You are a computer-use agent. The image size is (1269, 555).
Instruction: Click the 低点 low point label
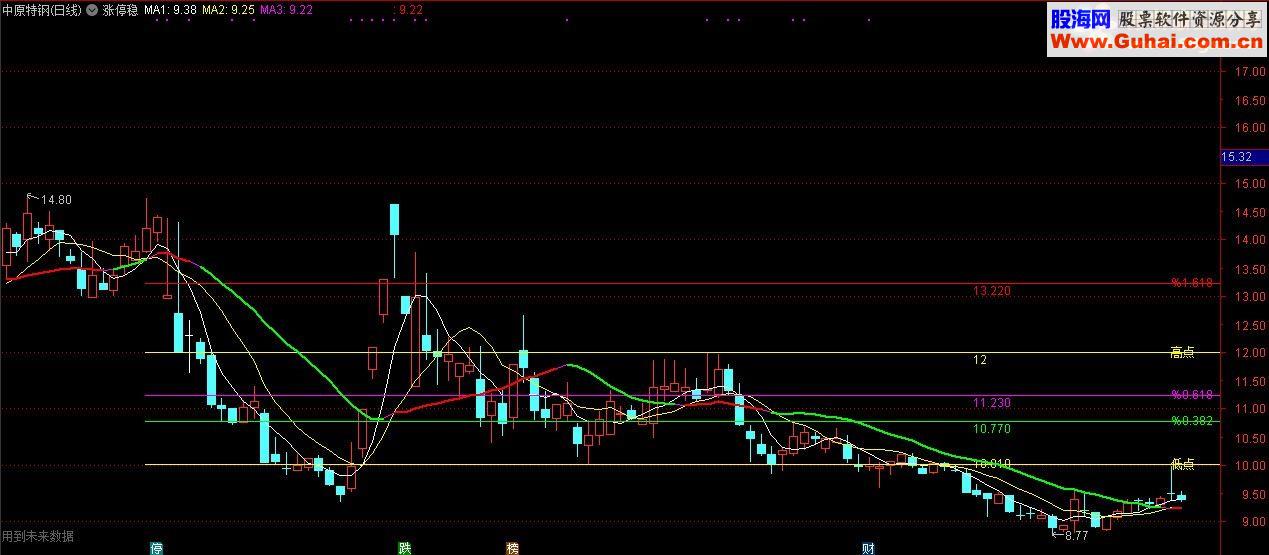coord(1183,464)
